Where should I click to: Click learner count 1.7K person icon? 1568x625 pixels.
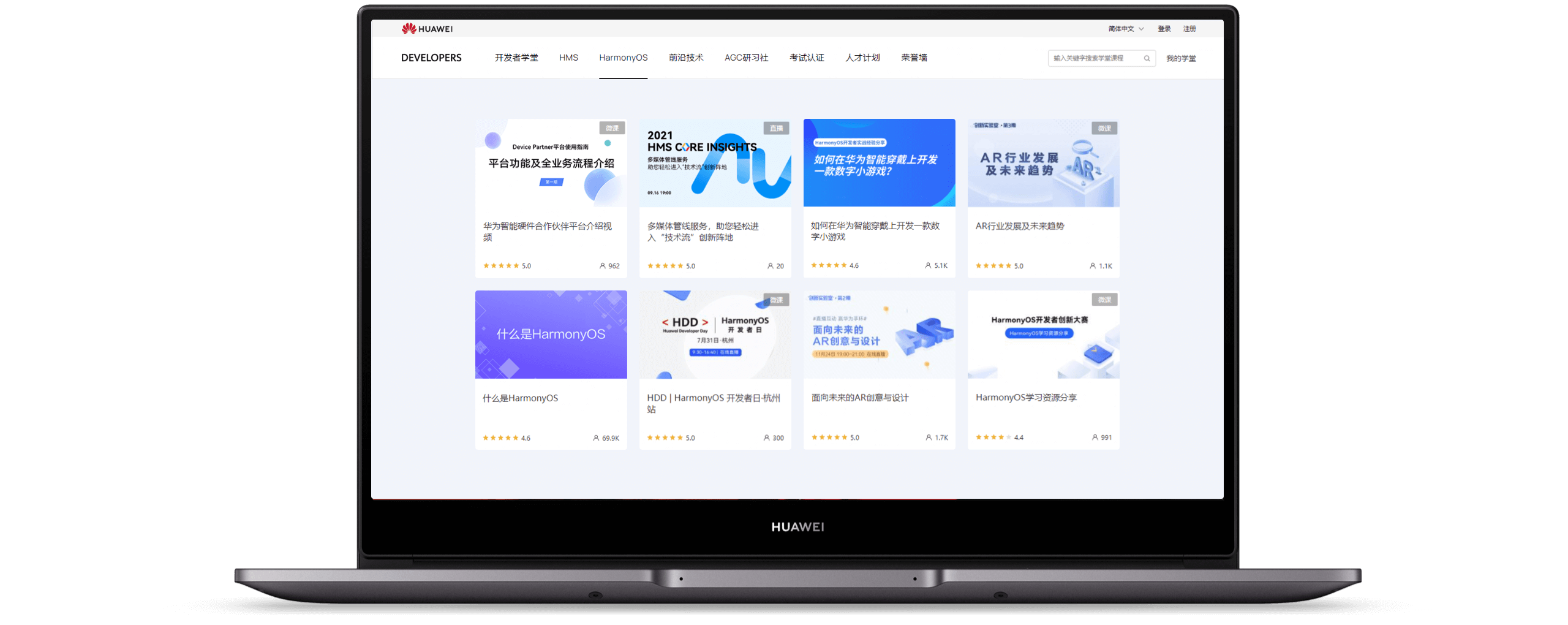pos(929,438)
